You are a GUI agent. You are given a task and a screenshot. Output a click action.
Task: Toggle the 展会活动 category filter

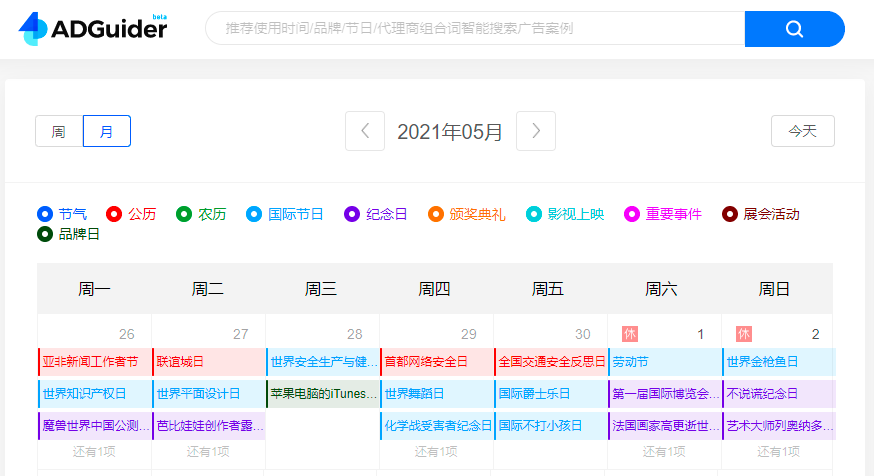[761, 214]
